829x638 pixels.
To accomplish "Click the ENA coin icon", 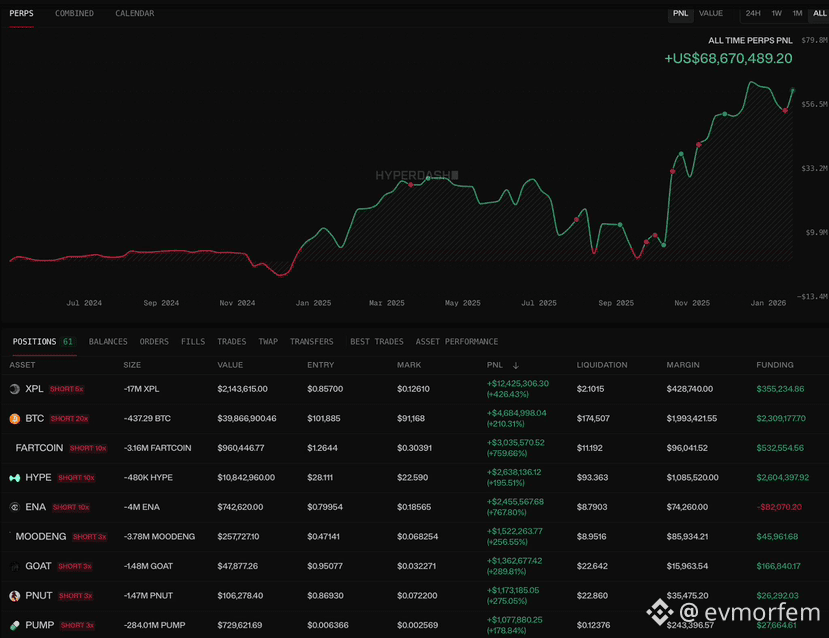I will pyautogui.click(x=15, y=507).
